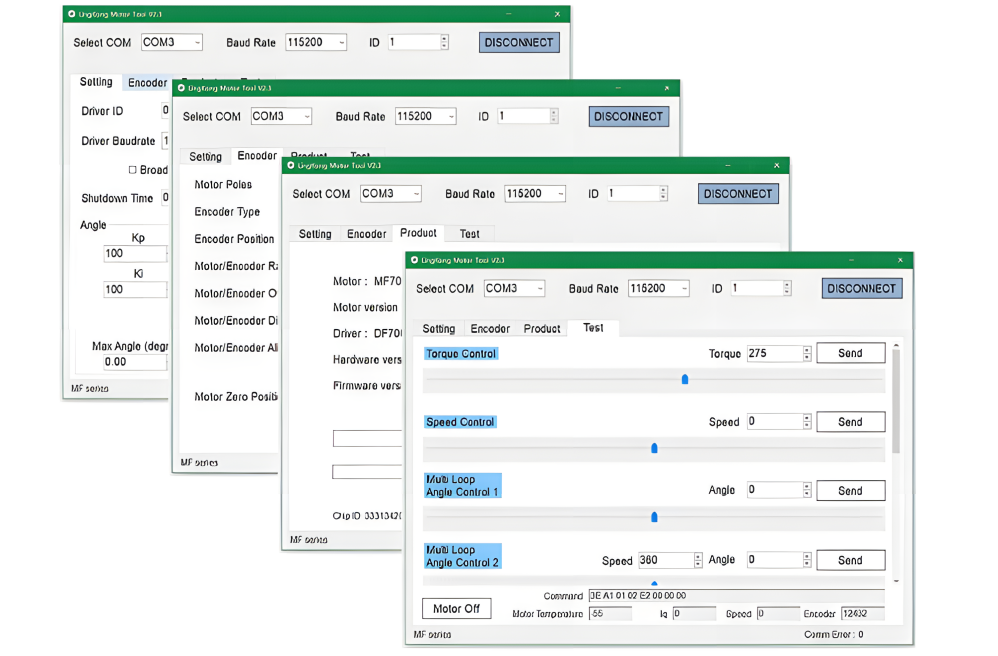Click the Torque stepper arrows in Test tab
The image size is (998, 656).
point(807,354)
